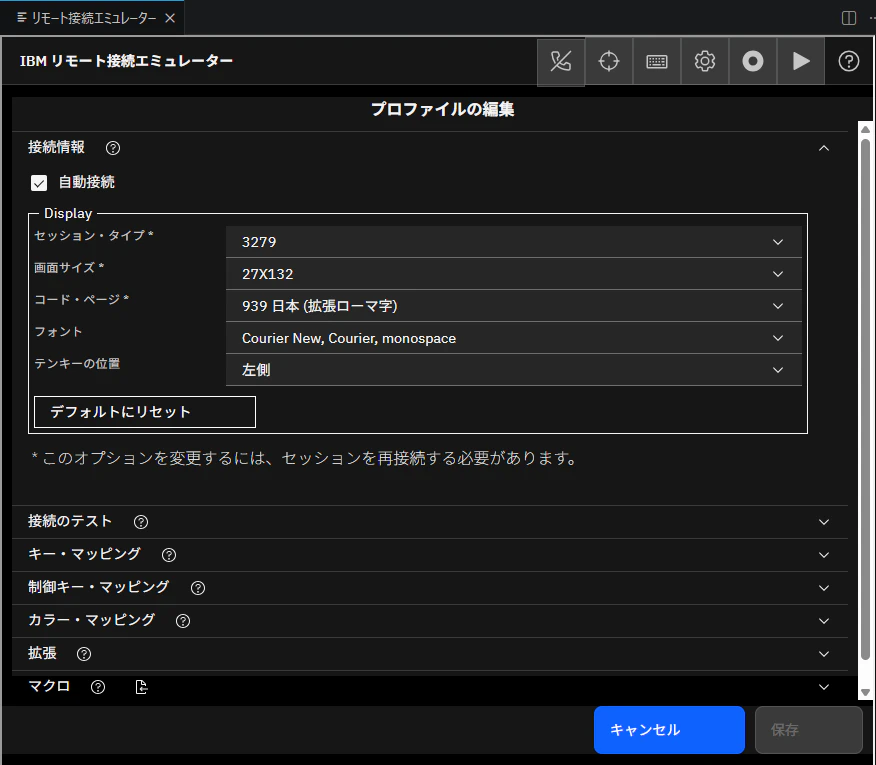Click the split editor icon at top right
This screenshot has height=765, width=876.
pyautogui.click(x=849, y=18)
